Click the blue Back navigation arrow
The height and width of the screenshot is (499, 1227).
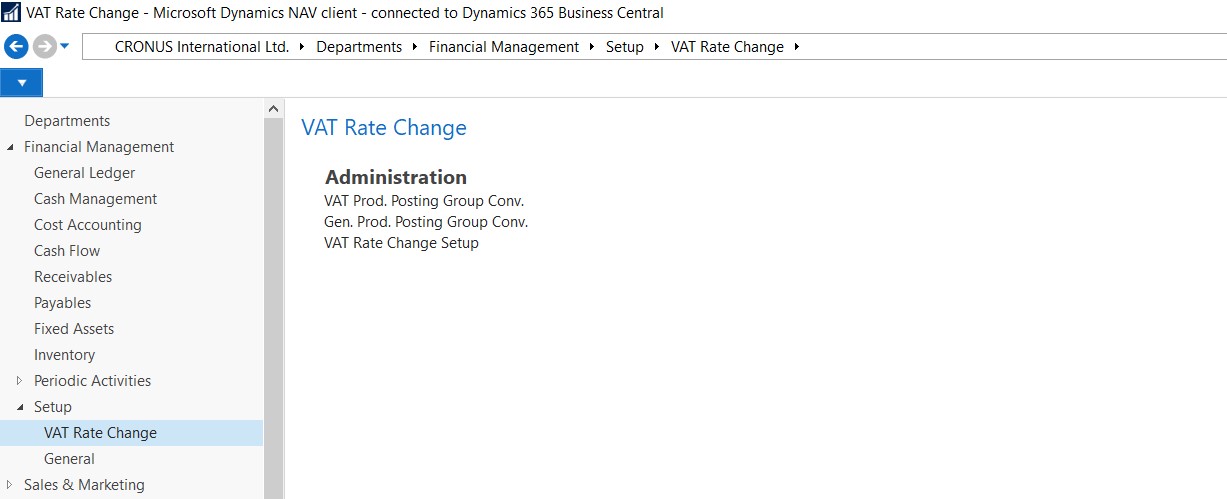[x=16, y=46]
